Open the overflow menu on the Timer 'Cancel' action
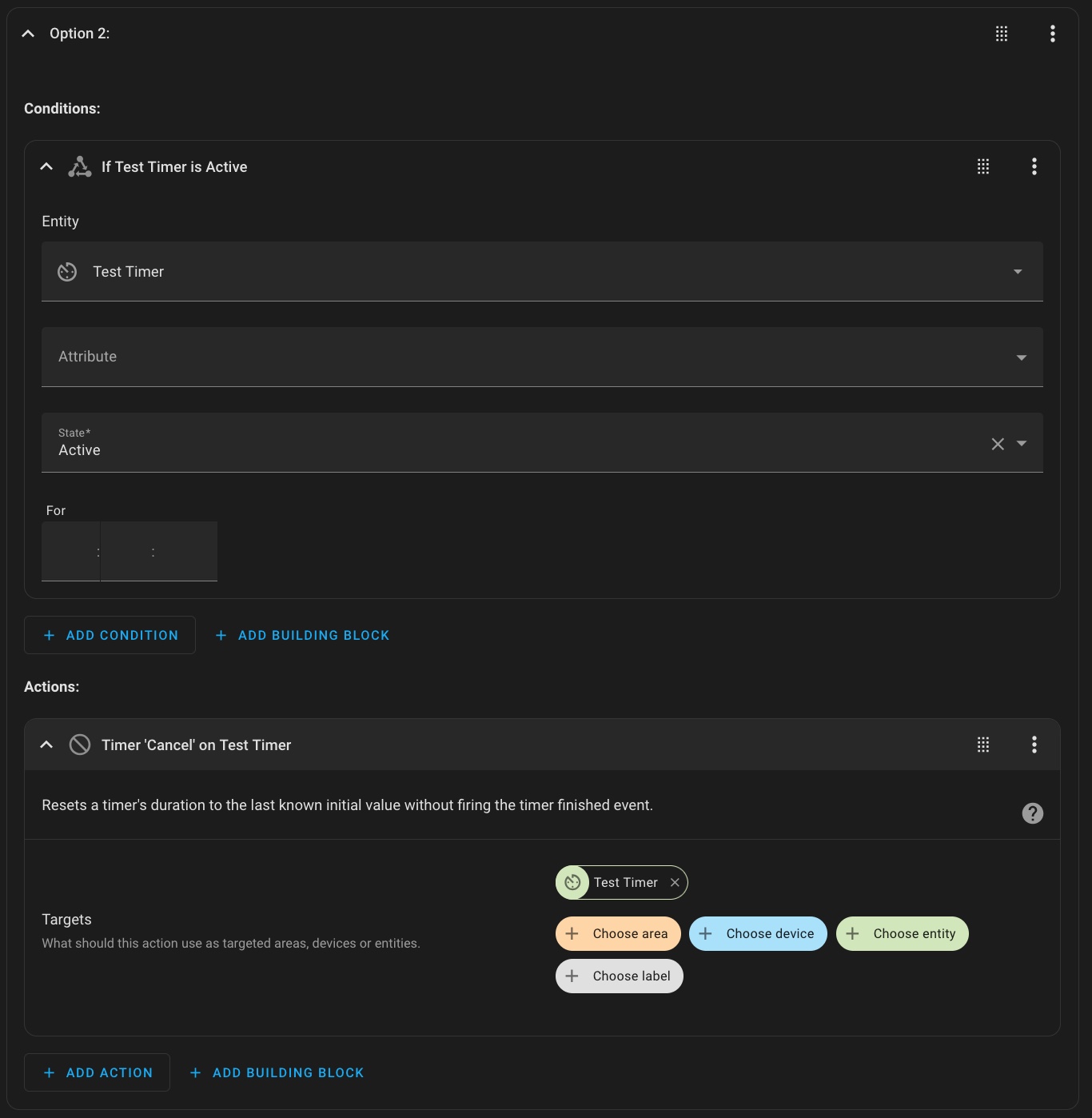The width and height of the screenshot is (1092, 1118). pos(1034,745)
